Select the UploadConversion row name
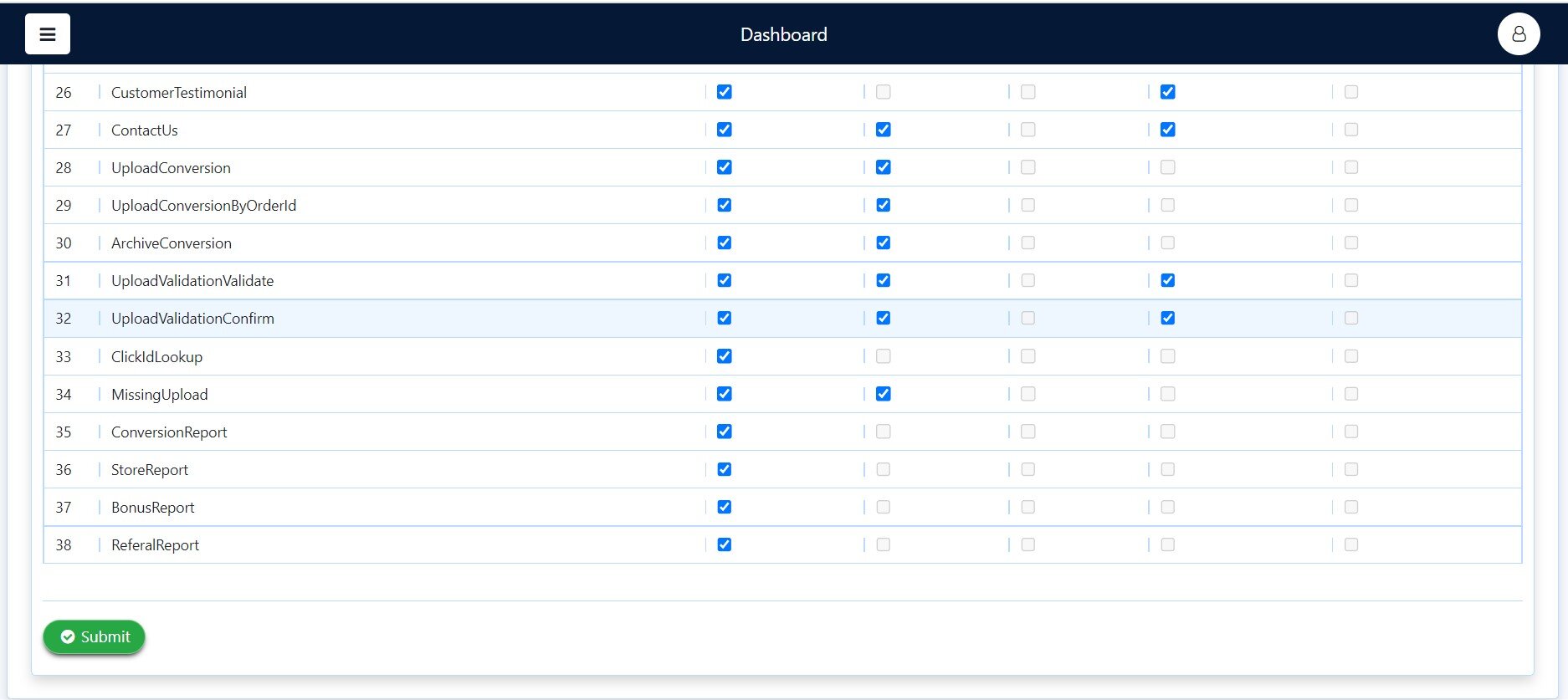Viewport: 1568px width, 700px height. click(171, 168)
